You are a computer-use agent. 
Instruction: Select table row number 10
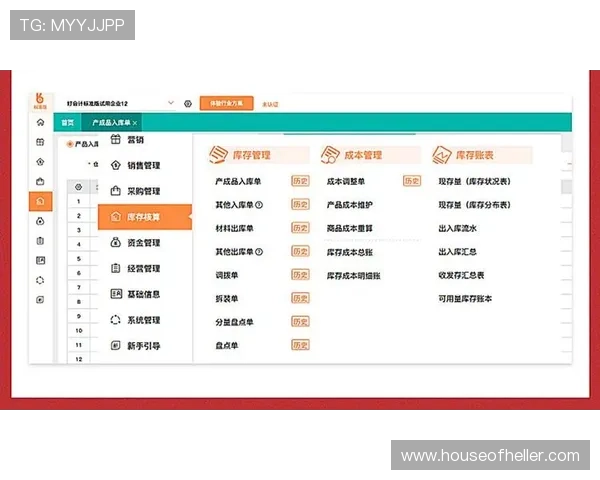[x=78, y=330]
